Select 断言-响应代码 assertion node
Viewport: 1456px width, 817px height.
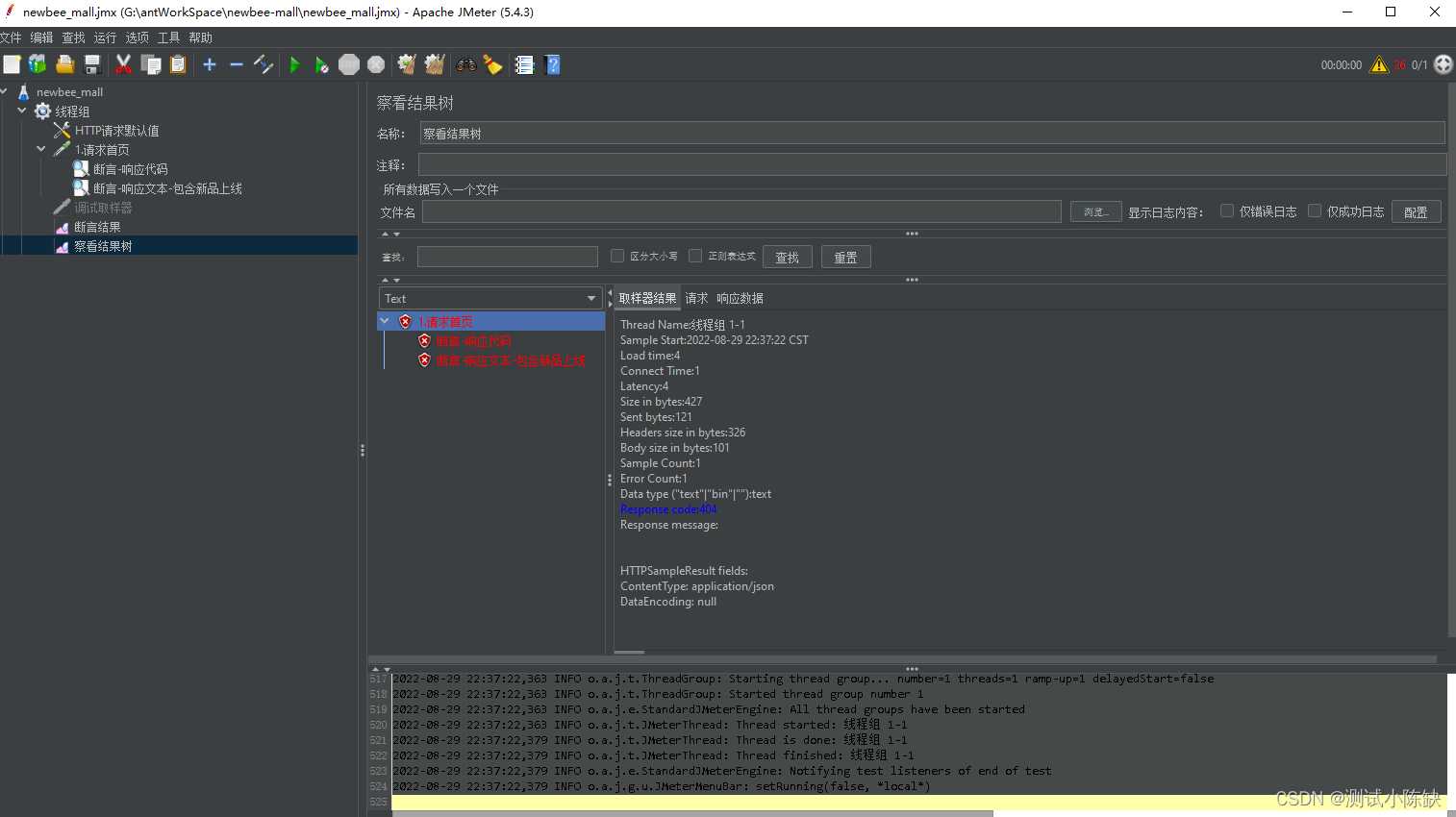pos(130,169)
